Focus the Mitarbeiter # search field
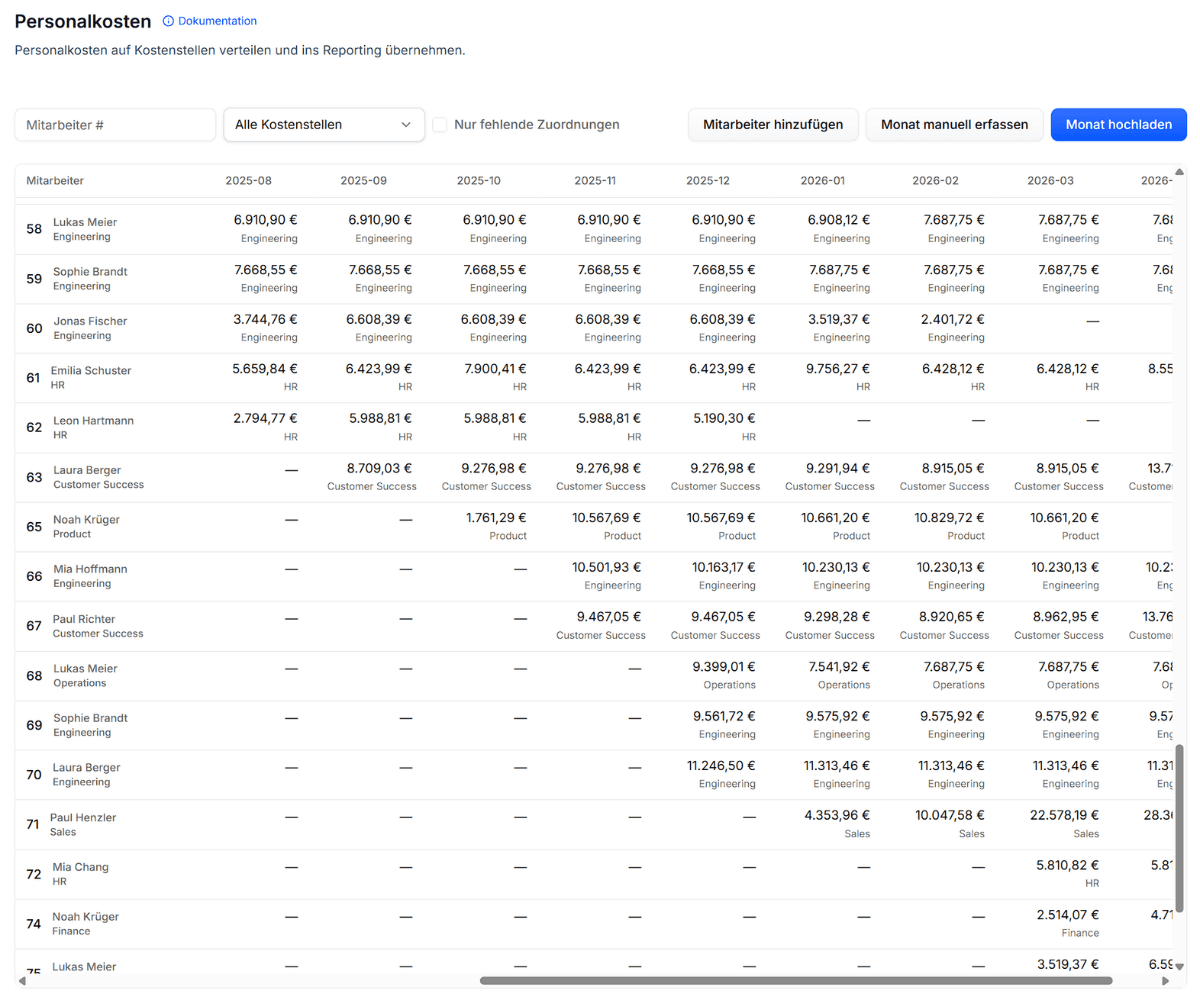Screen dimensions: 1200x1000 point(115,125)
